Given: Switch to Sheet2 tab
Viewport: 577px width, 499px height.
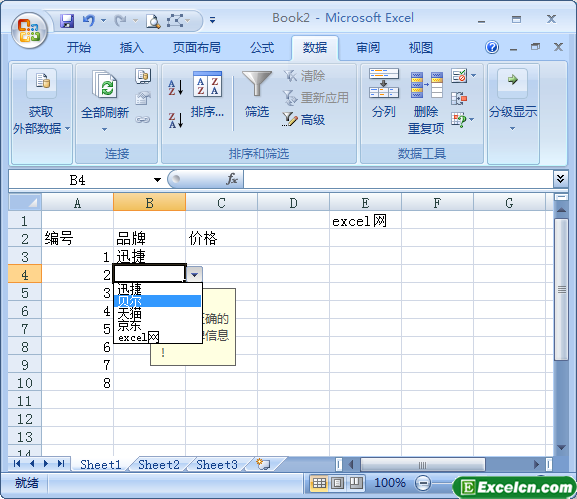Looking at the screenshot, I should (159, 464).
